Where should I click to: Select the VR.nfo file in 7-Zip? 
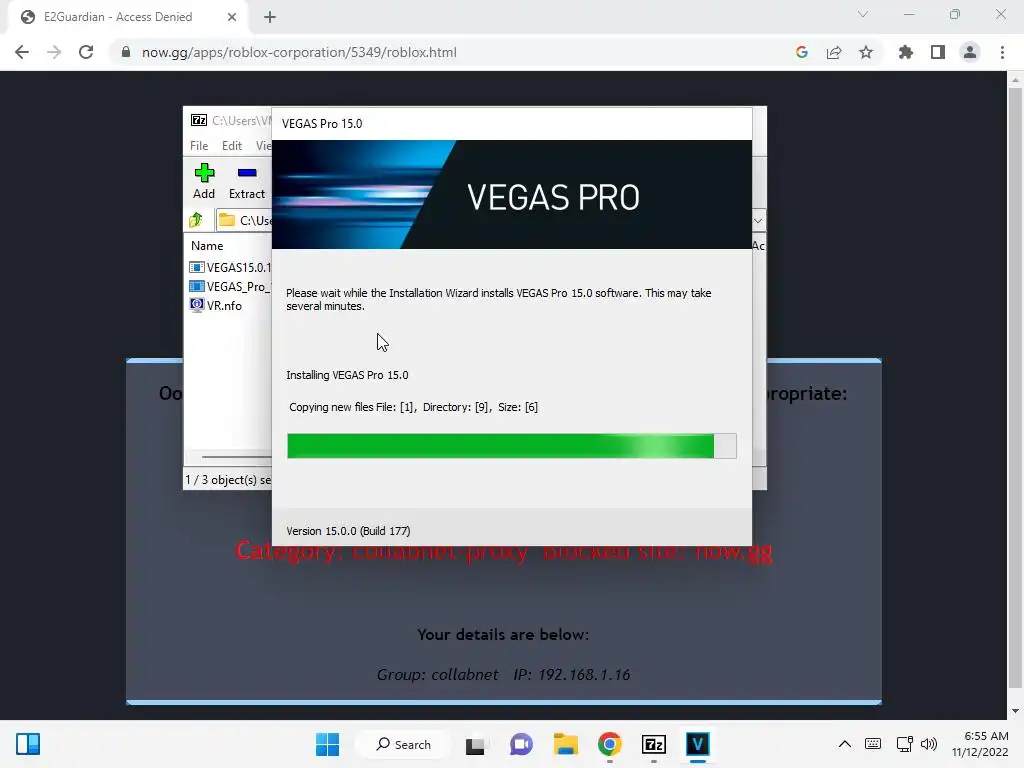pos(216,305)
